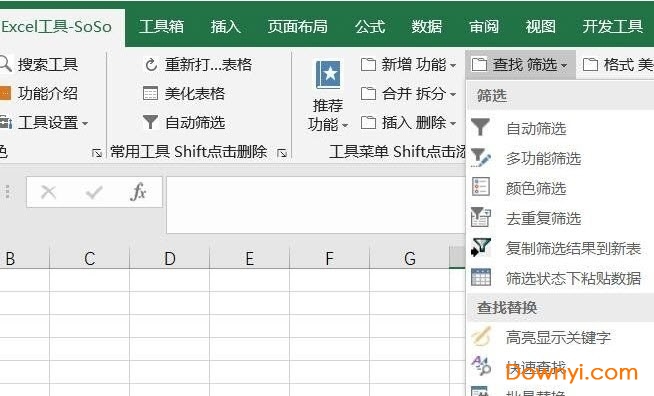The height and width of the screenshot is (396, 654).
Task: Switch to the 数据 tab
Action: [427, 27]
